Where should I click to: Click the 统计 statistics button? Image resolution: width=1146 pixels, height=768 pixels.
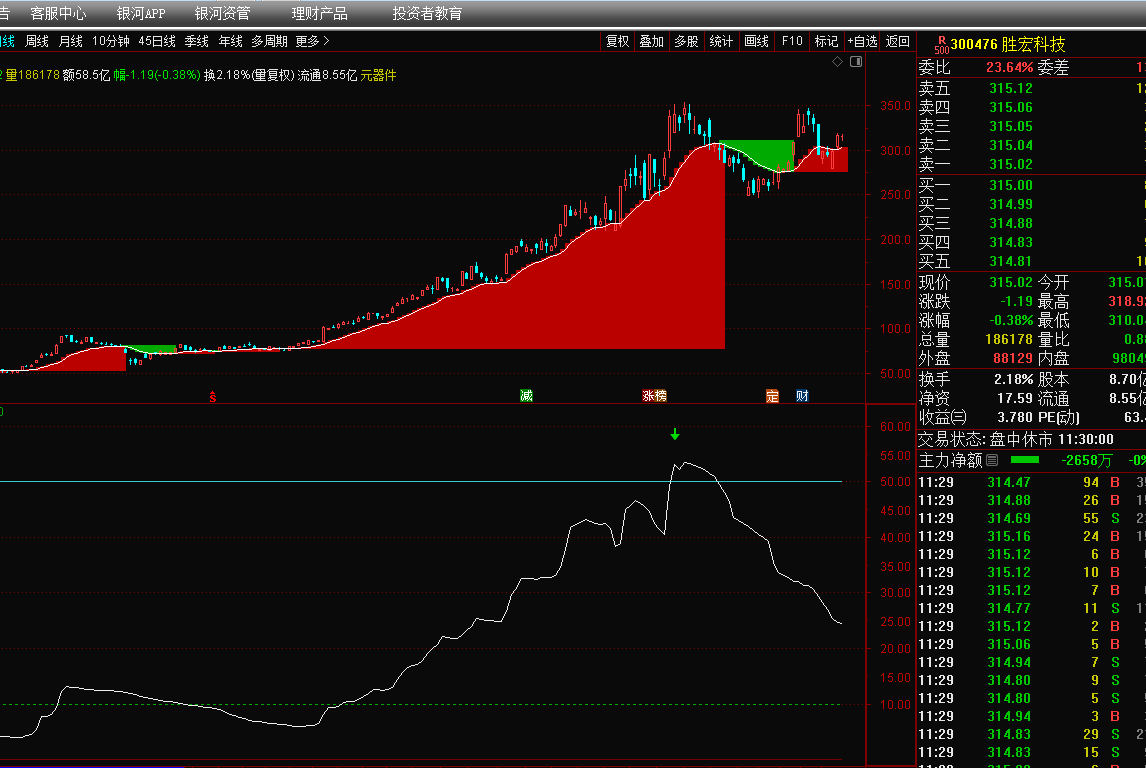click(x=721, y=41)
